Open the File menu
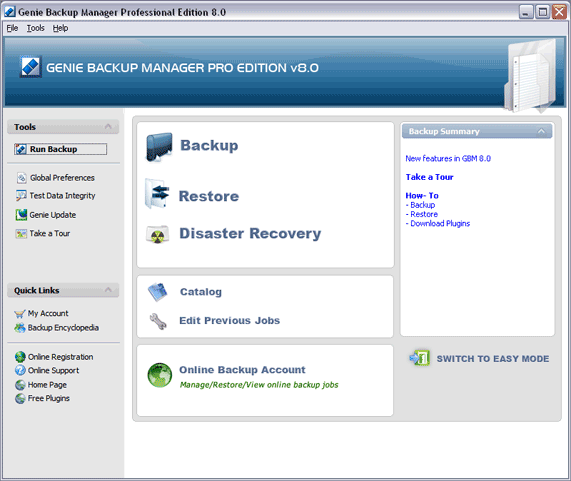 tap(12, 28)
